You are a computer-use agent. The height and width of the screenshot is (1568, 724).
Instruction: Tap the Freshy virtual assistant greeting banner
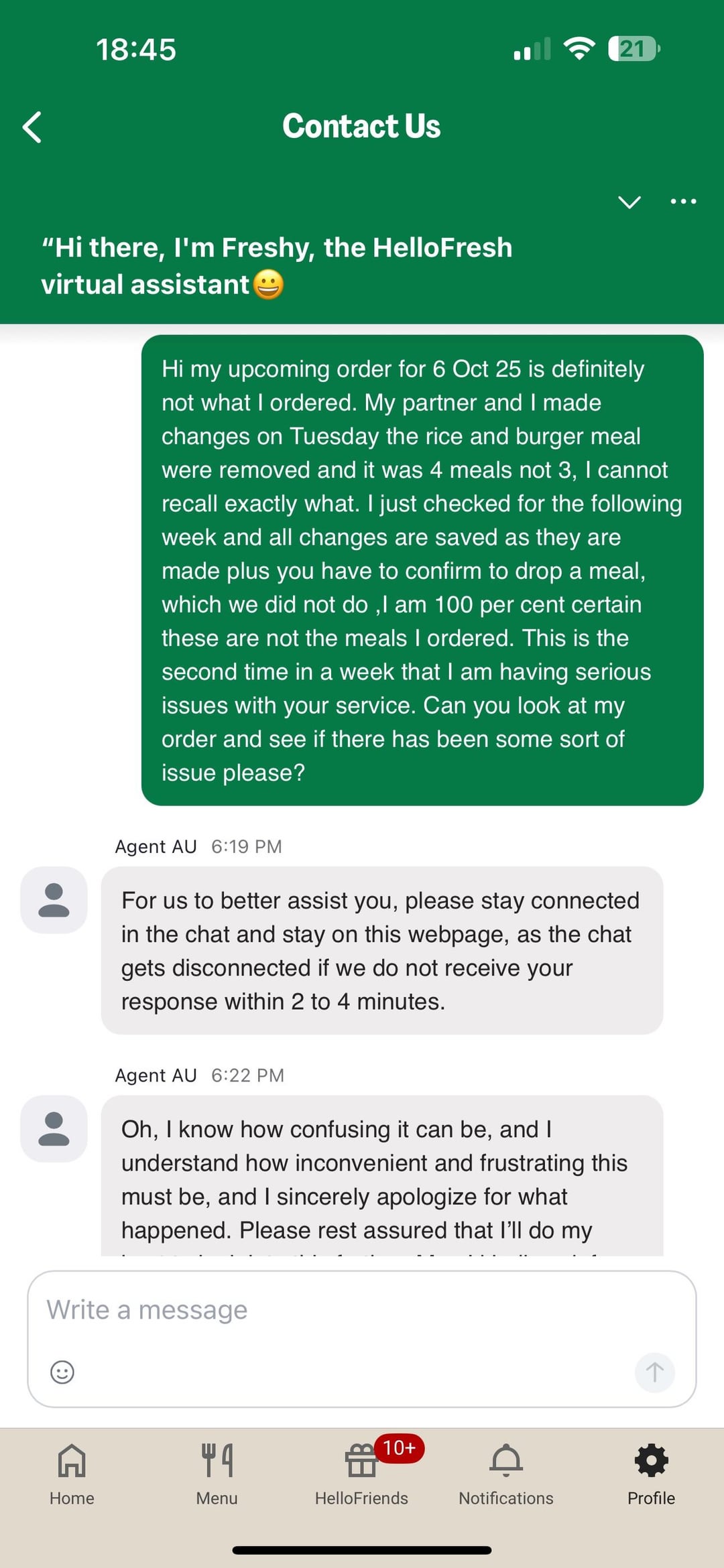coord(276,266)
